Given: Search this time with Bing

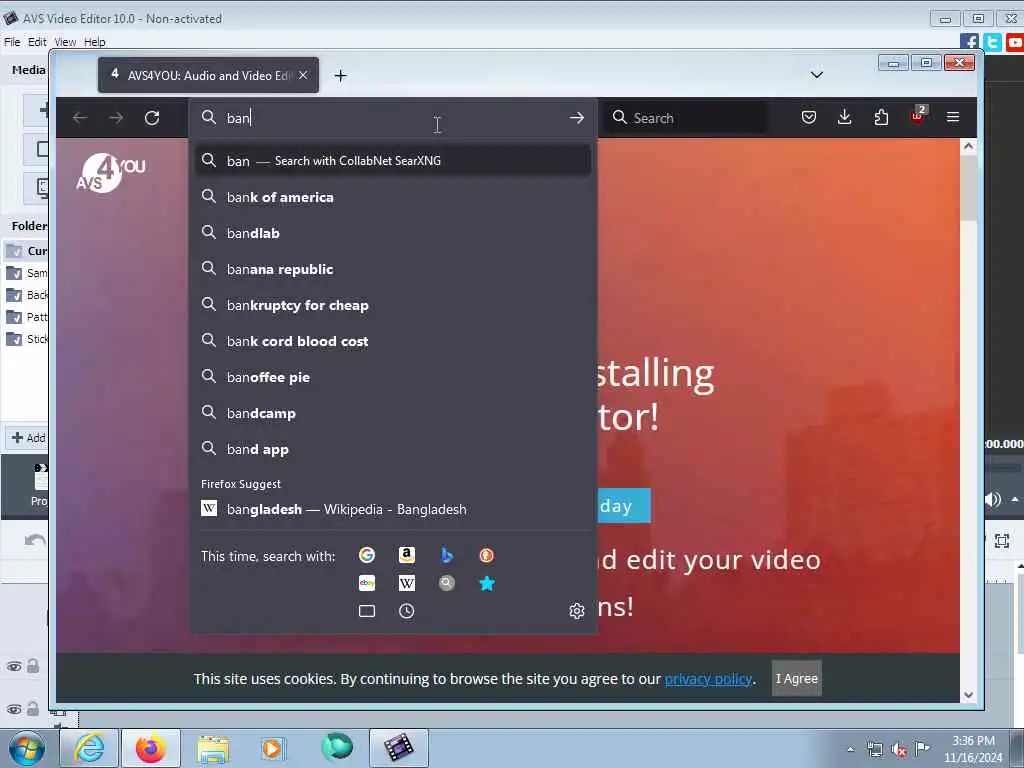Looking at the screenshot, I should click(x=447, y=555).
